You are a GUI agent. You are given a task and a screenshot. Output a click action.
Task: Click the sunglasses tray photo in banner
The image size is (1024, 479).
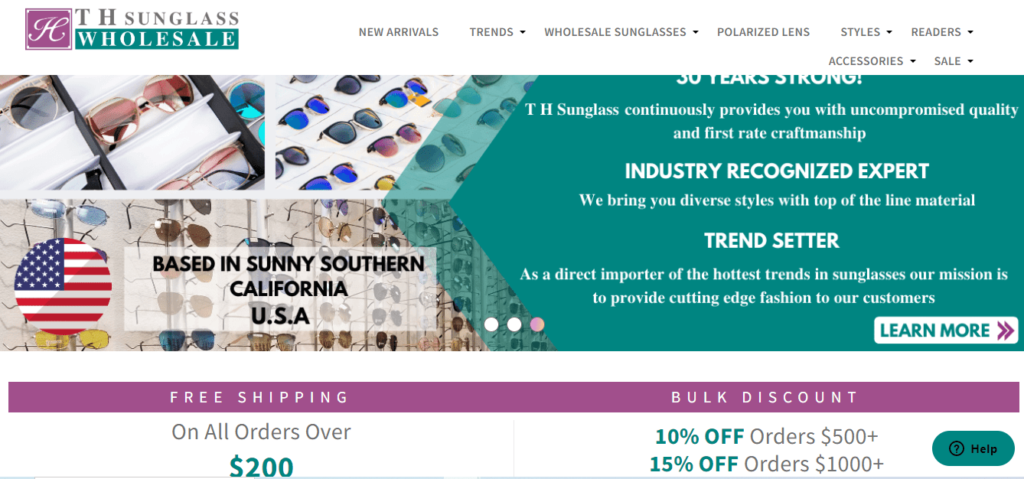coord(132,132)
